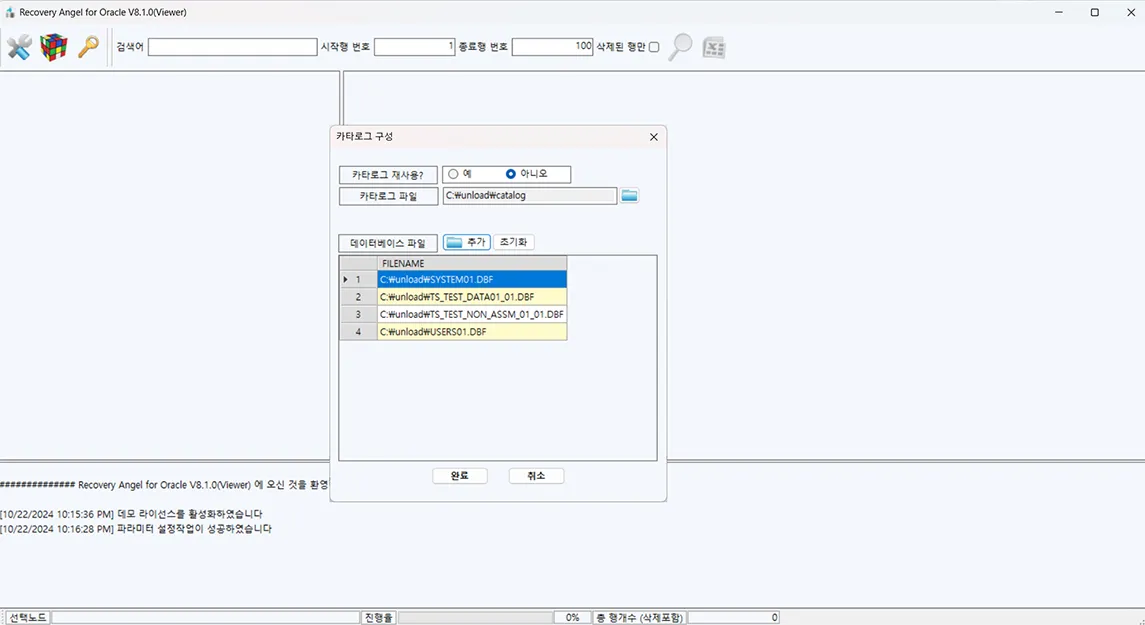The height and width of the screenshot is (625, 1145).
Task: Select row C:\unload\TS_TEST_DATA01_01.DBF
Action: pyautogui.click(x=471, y=297)
